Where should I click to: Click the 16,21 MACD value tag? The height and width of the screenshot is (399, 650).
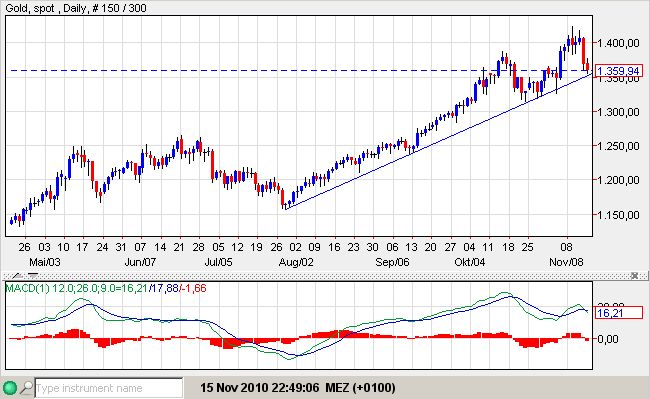(x=618, y=313)
